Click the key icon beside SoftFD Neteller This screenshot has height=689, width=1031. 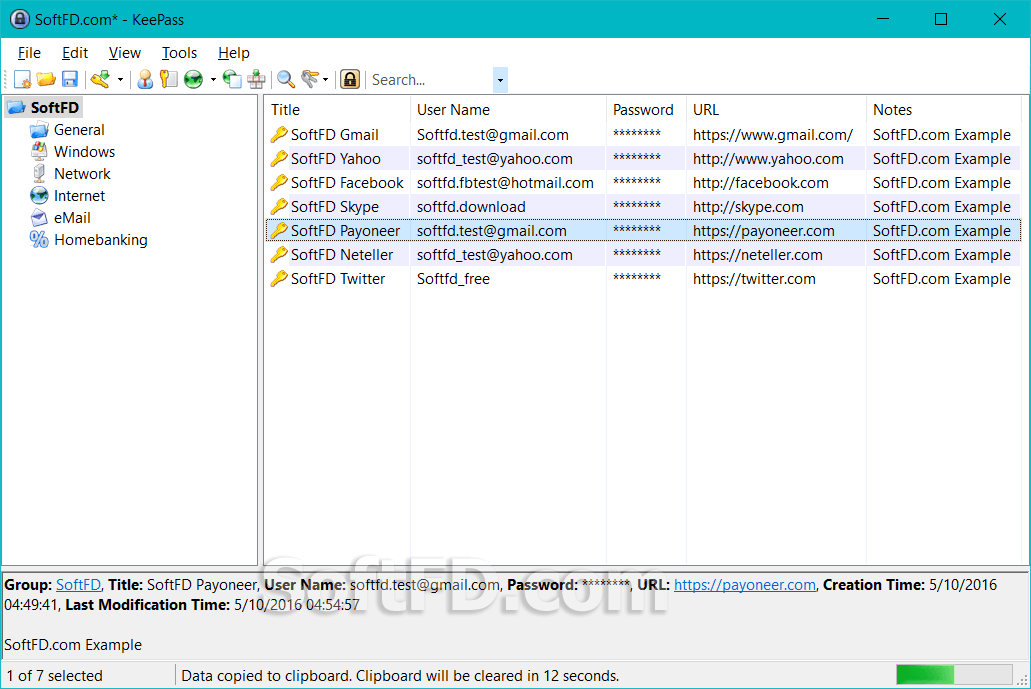tap(279, 254)
